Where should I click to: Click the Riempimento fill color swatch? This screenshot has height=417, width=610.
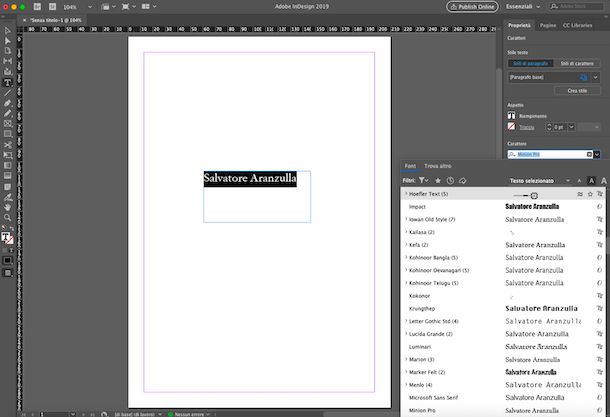(511, 116)
